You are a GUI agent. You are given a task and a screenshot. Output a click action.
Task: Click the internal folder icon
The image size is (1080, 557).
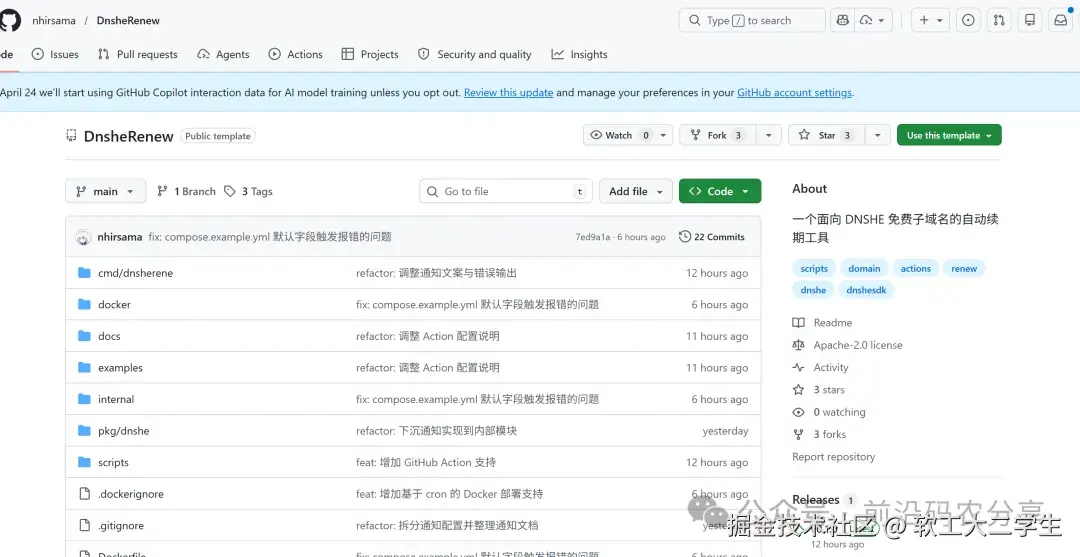pyautogui.click(x=84, y=399)
